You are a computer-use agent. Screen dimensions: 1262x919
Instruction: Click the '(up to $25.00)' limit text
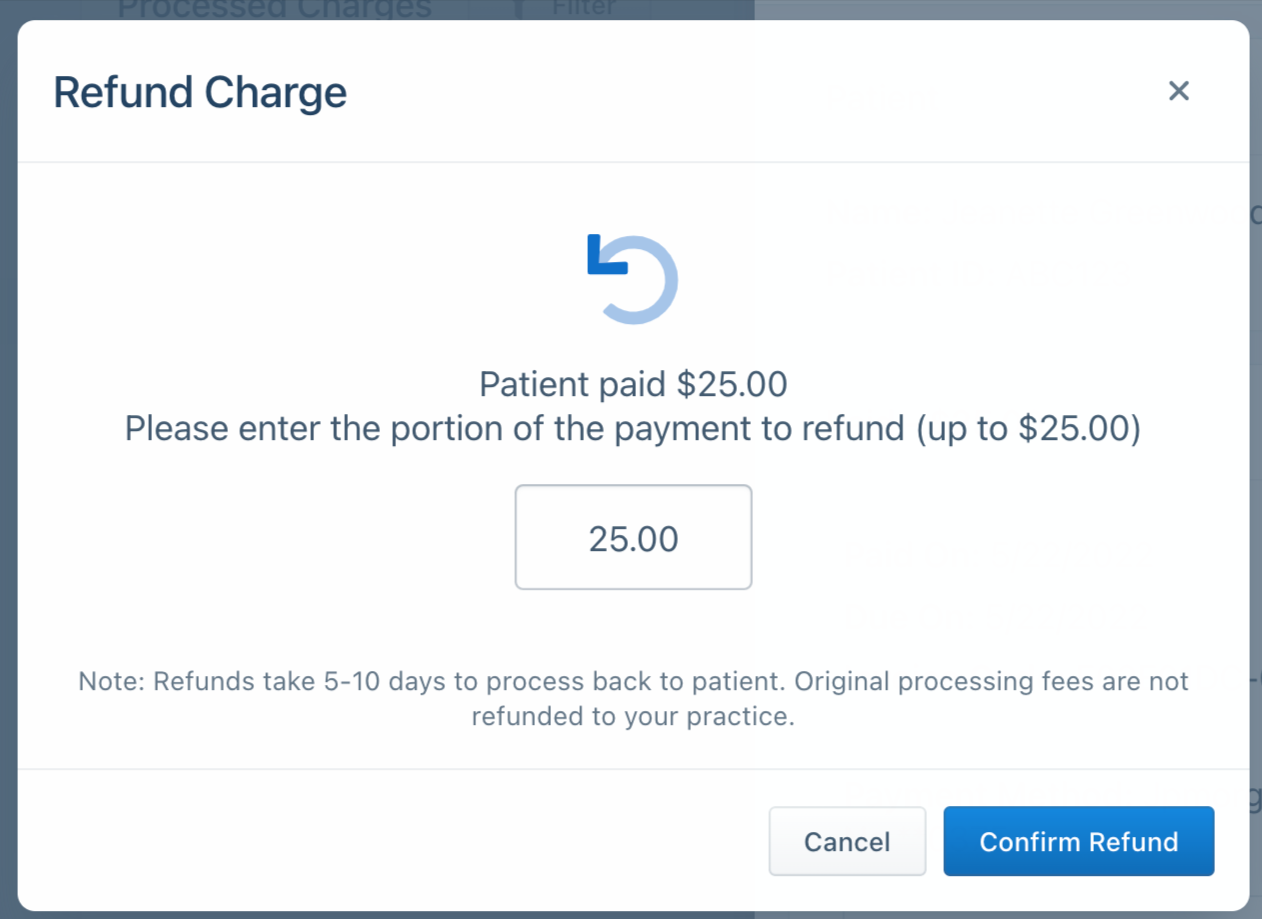(1027, 429)
